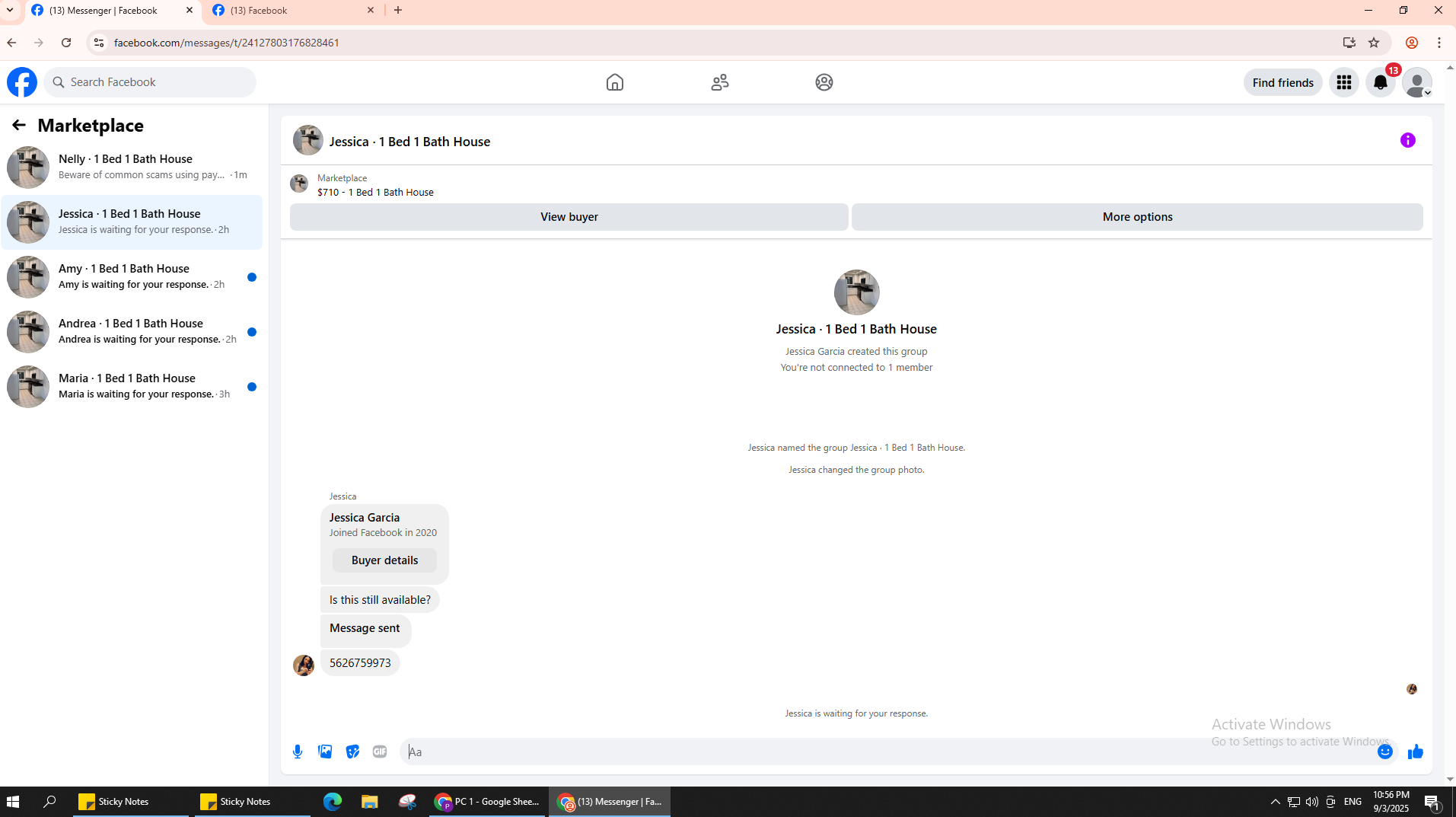This screenshot has height=817, width=1456.
Task: Click the large group photo in chat
Action: 856,292
